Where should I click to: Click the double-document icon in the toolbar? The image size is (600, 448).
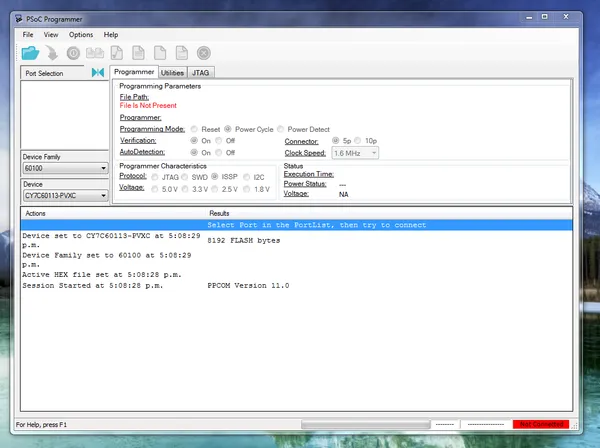(95, 53)
